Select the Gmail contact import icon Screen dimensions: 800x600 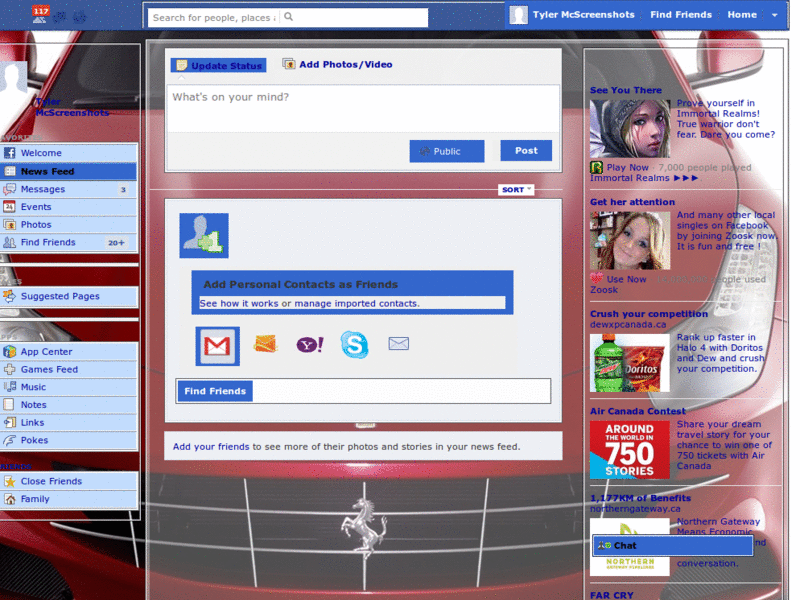pos(217,346)
